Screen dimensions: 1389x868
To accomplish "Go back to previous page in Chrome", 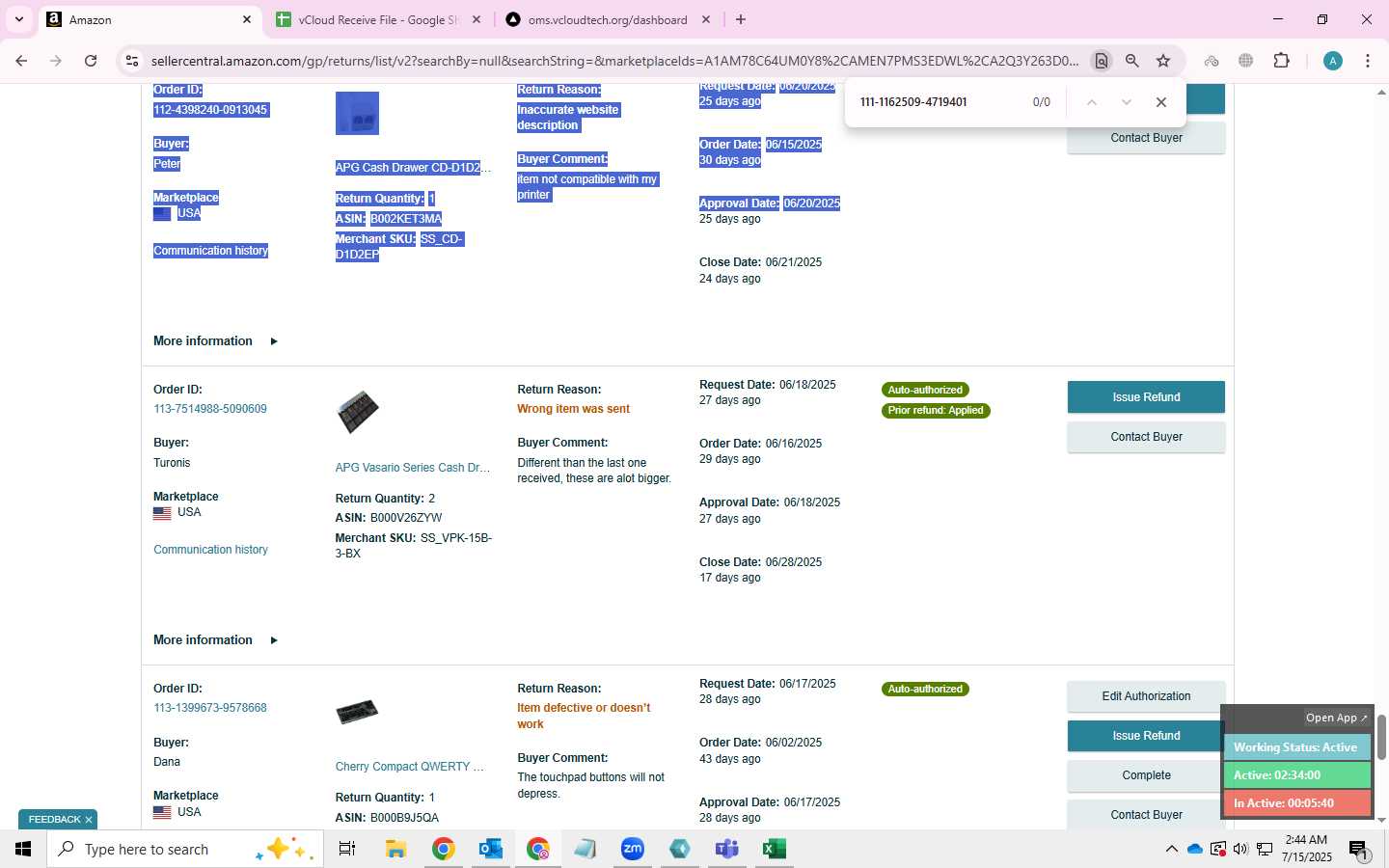I will point(21,61).
